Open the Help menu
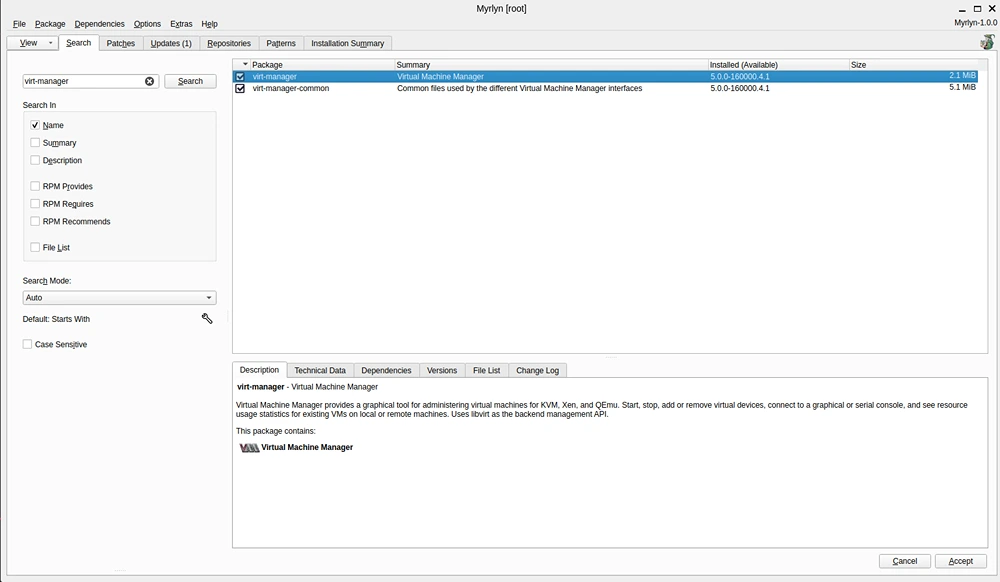1000x582 pixels. [x=209, y=24]
